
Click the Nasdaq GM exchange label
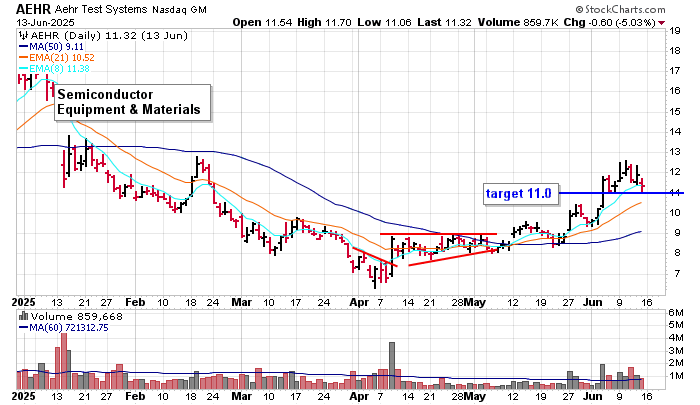tap(179, 10)
